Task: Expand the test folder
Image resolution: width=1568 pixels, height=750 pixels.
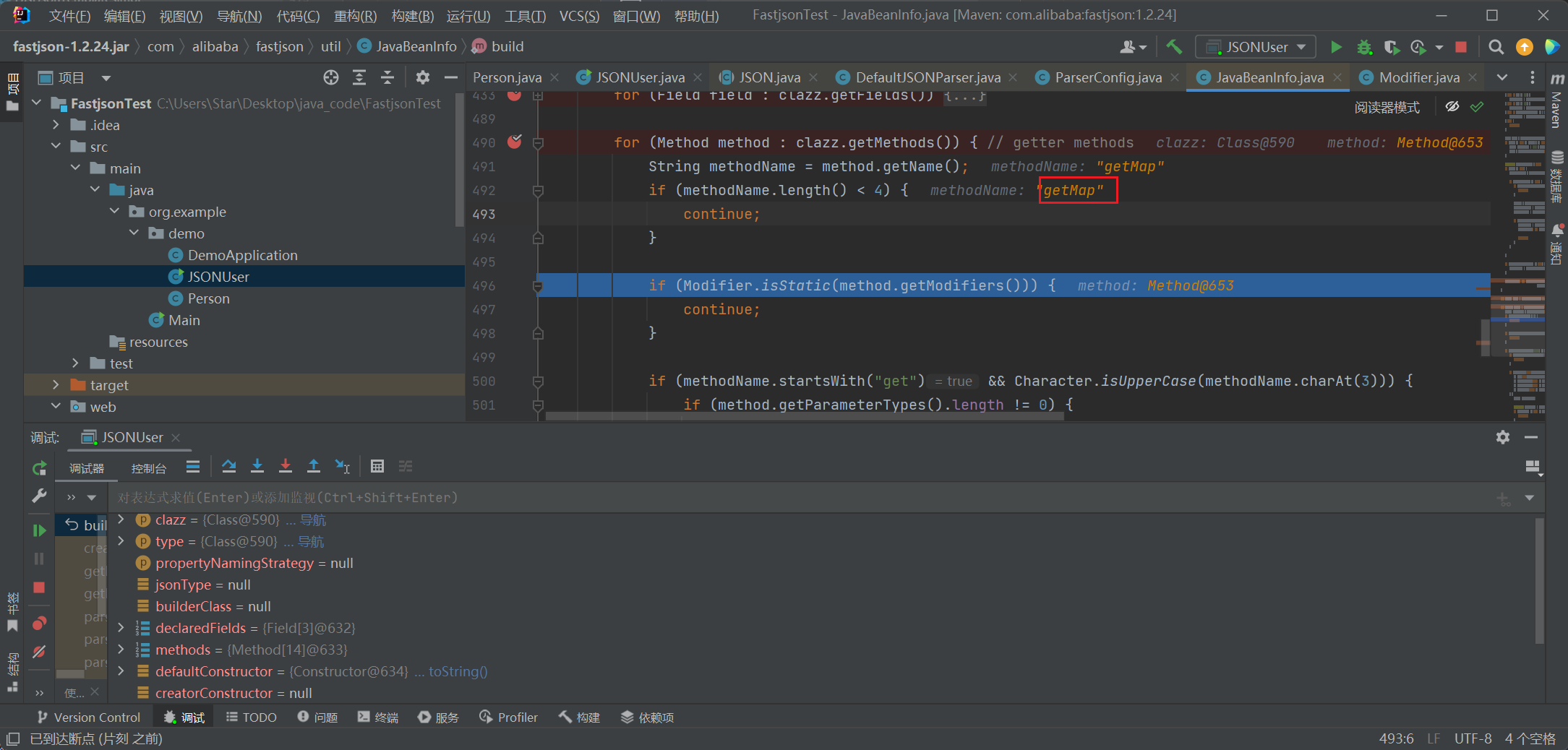Action: pyautogui.click(x=76, y=363)
